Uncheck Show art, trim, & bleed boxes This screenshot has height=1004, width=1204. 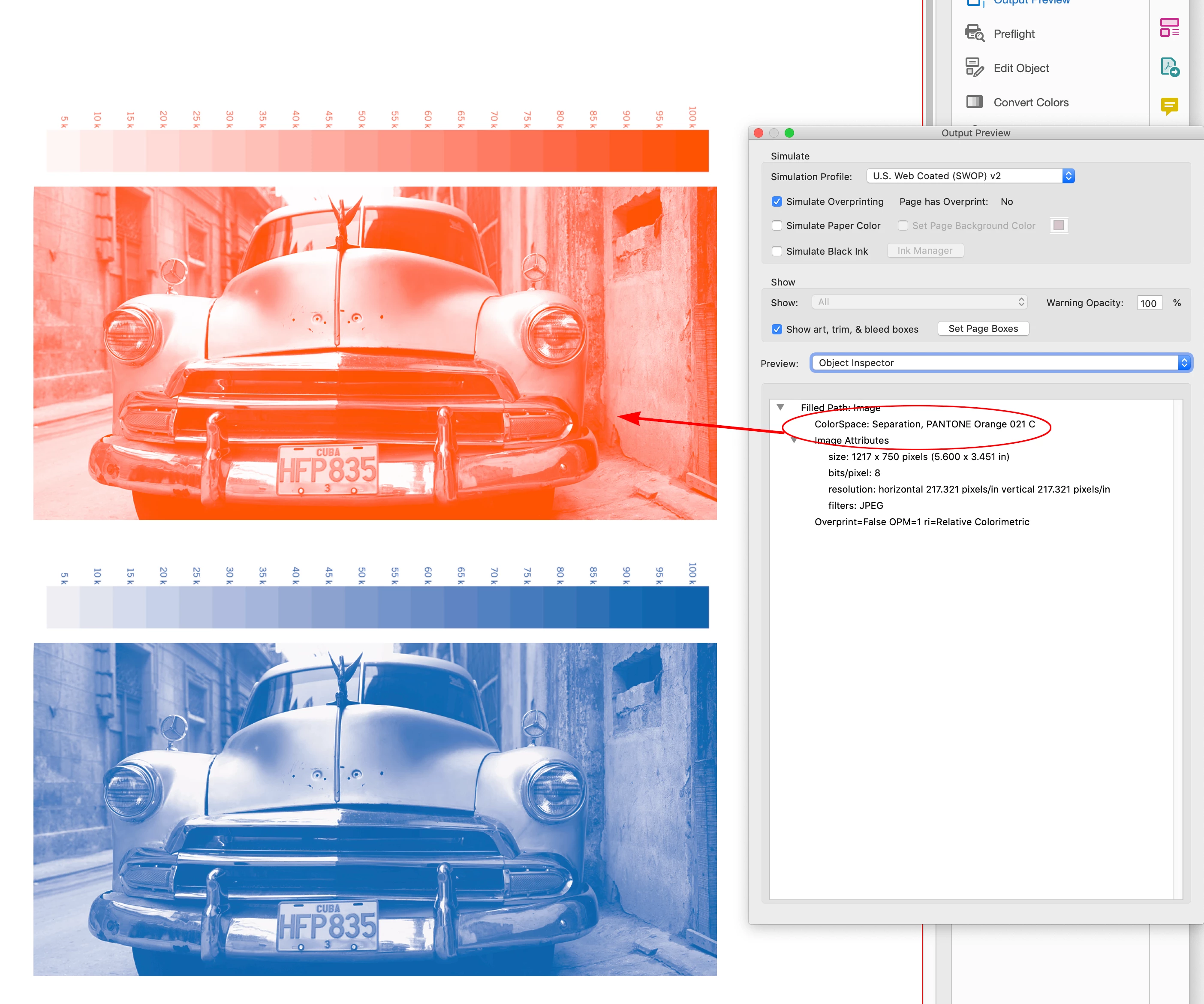coord(777,329)
